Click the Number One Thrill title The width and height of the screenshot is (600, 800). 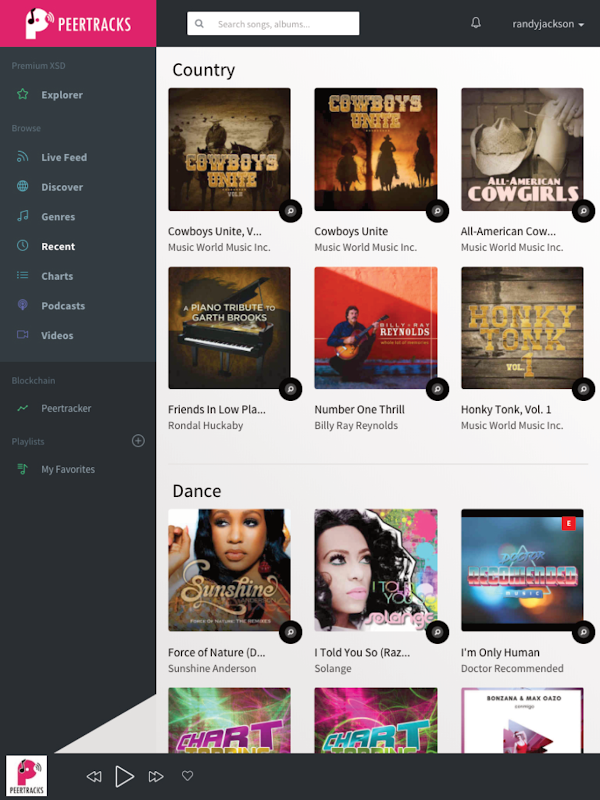pyautogui.click(x=359, y=409)
